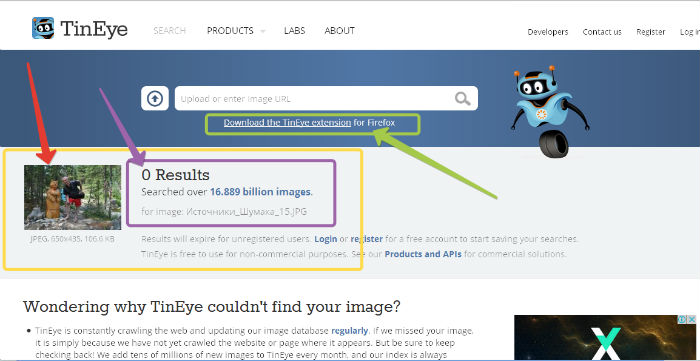Viewport: 700px width, 361px height.
Task: Click the upload image arrow button
Action: [x=155, y=98]
